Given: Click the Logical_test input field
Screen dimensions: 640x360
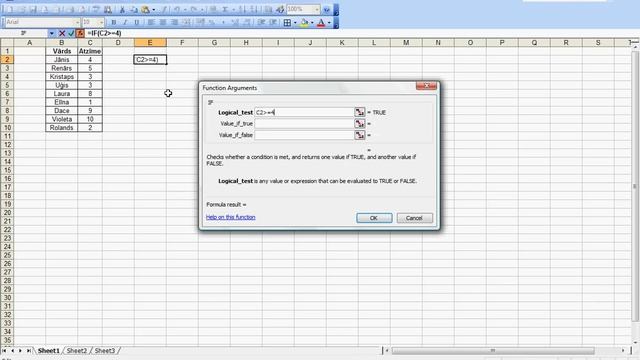Looking at the screenshot, I should pos(304,112).
